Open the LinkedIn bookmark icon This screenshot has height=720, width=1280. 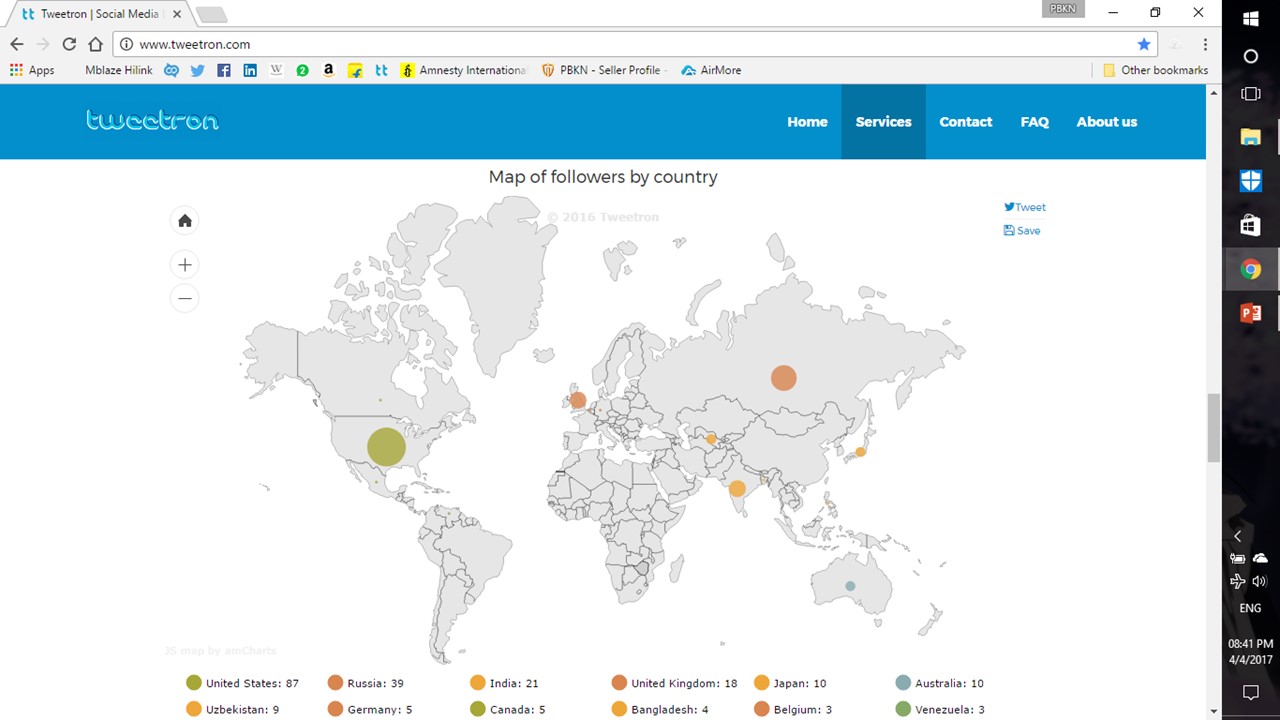[x=250, y=70]
